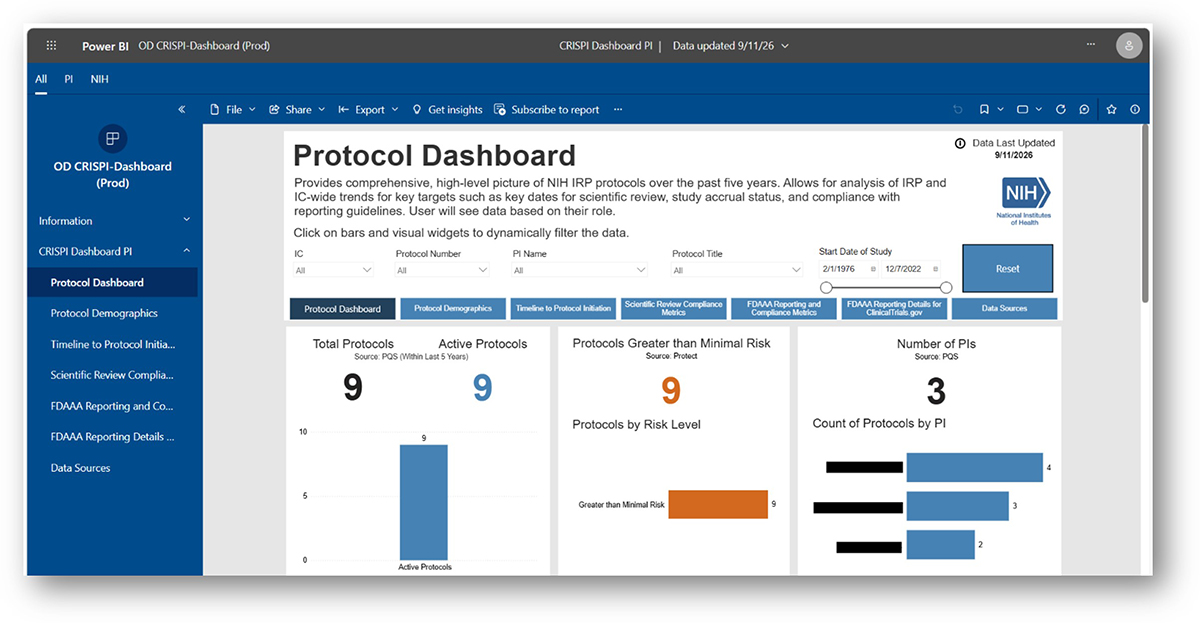Click the Reset button
The height and width of the screenshot is (623, 1200).
point(1007,269)
